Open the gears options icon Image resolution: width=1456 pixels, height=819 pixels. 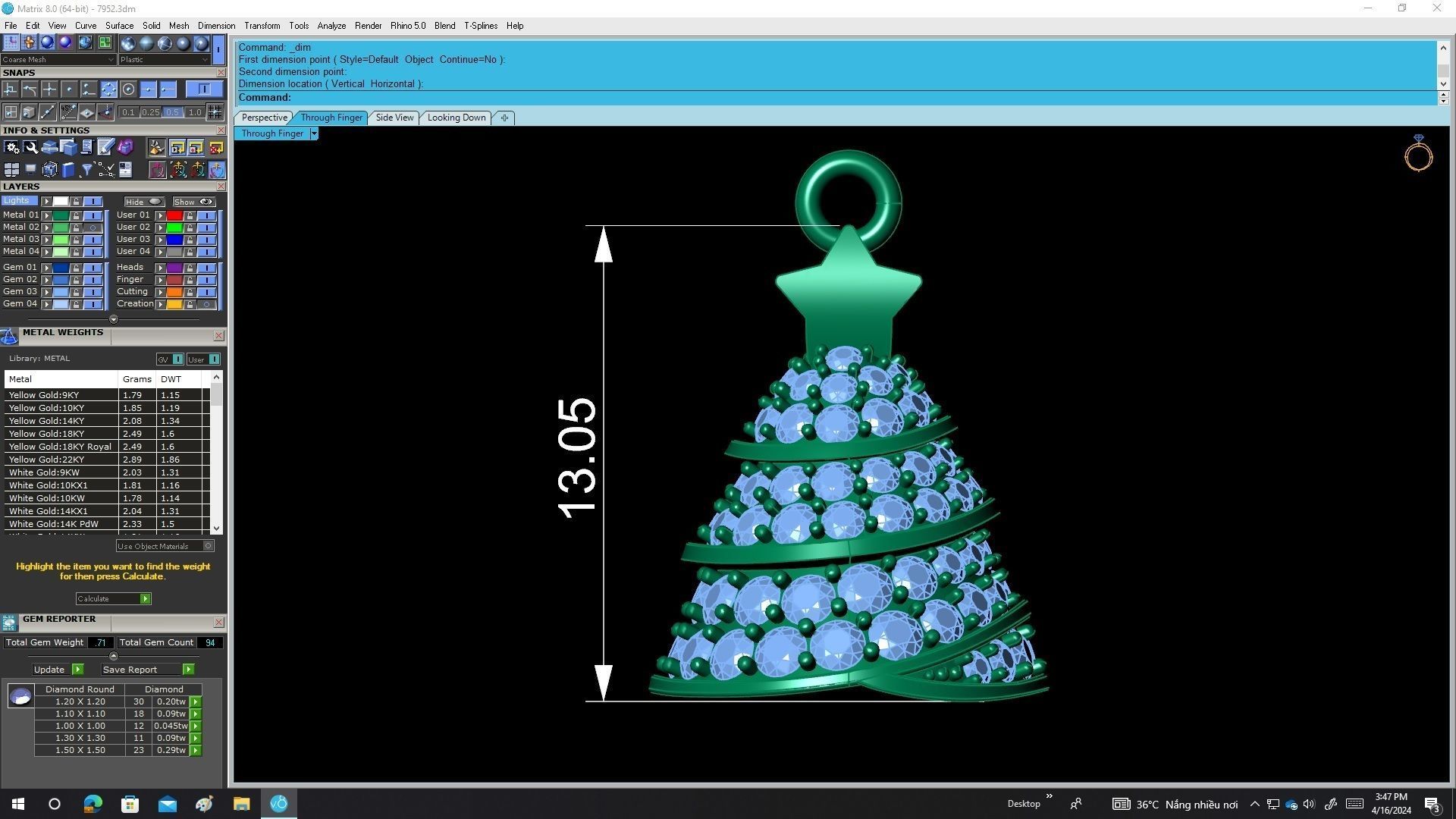click(x=11, y=147)
